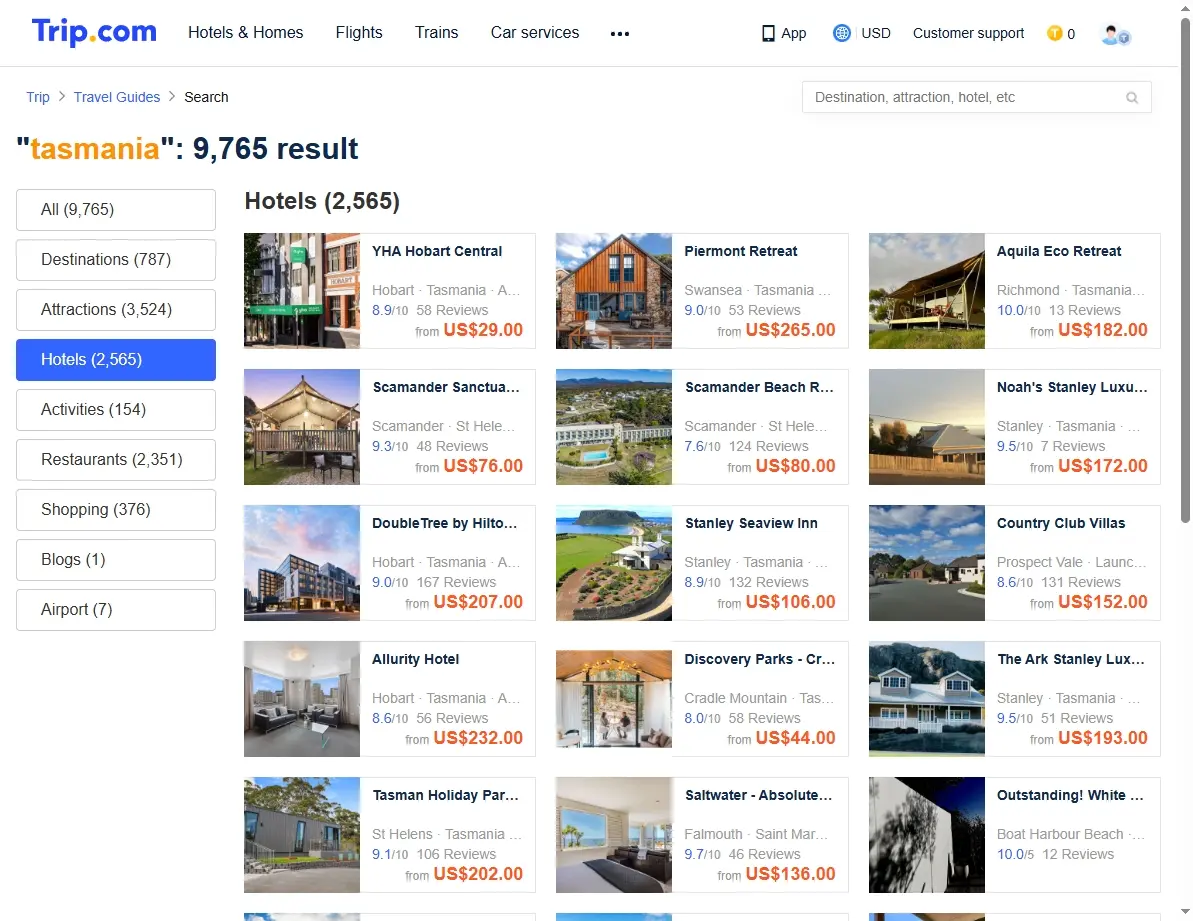This screenshot has height=921, width=1193.
Task: Open Discovery Parks Cradle photo
Action: (614, 699)
